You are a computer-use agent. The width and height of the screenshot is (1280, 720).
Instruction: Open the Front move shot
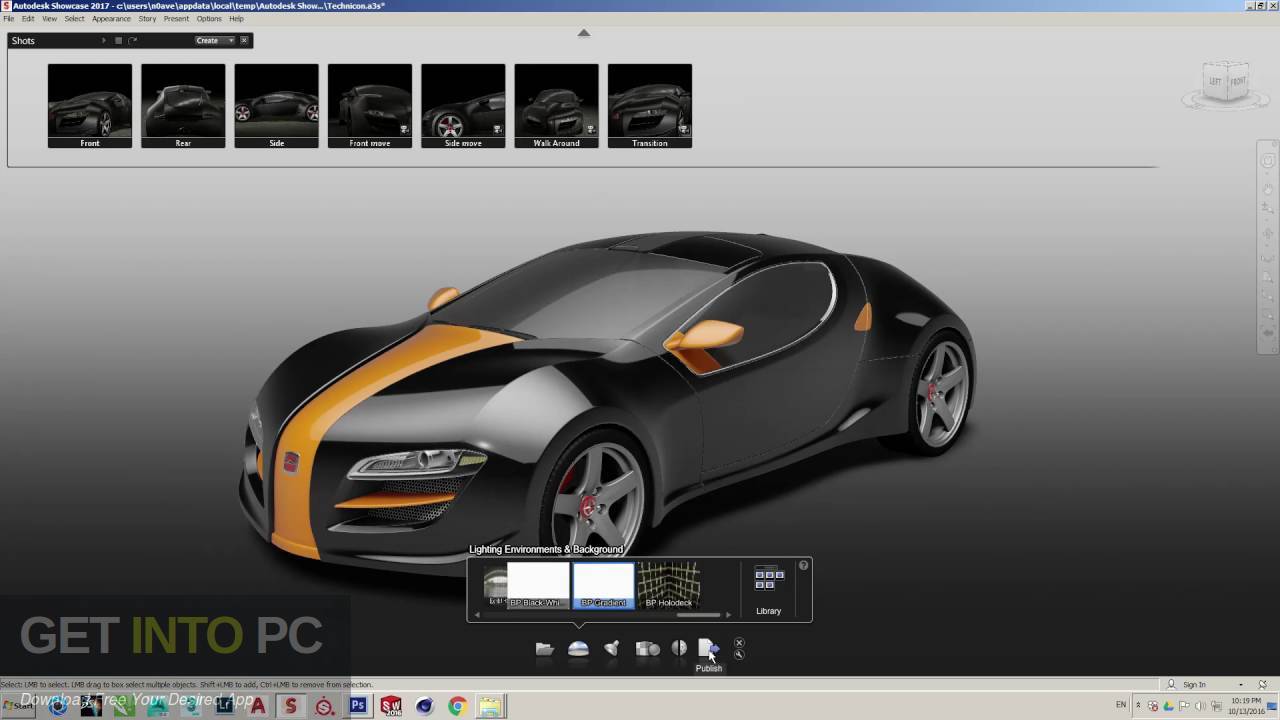370,106
